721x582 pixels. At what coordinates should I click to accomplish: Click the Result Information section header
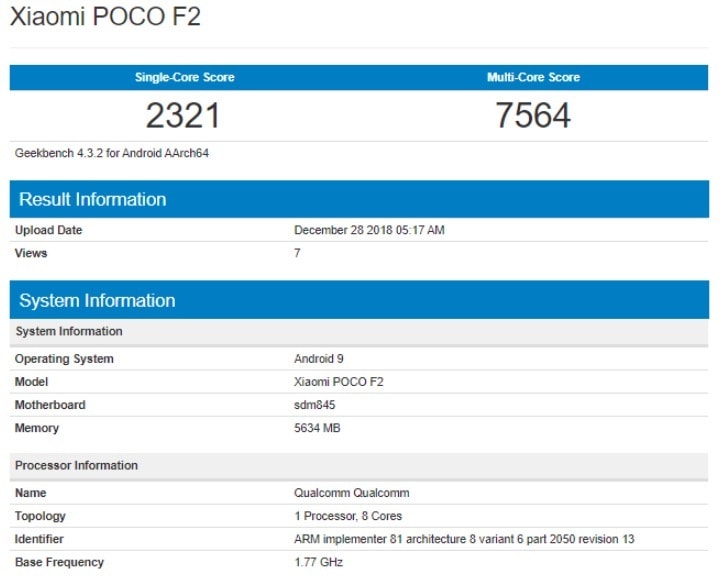coord(359,199)
